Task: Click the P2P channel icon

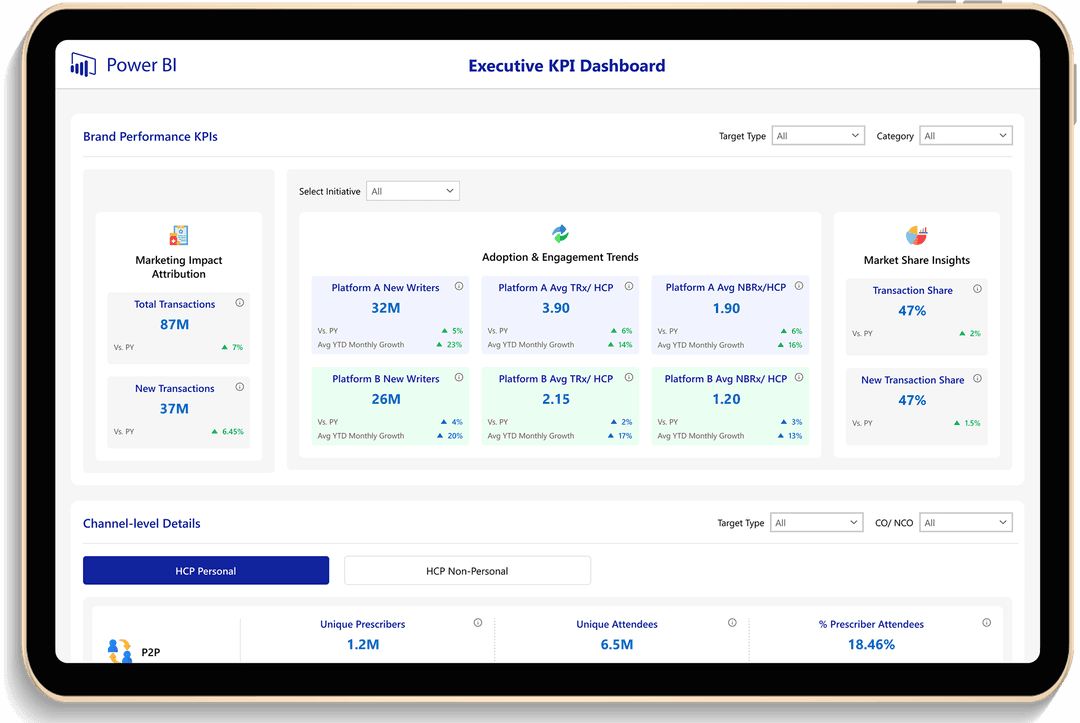Action: click(120, 650)
